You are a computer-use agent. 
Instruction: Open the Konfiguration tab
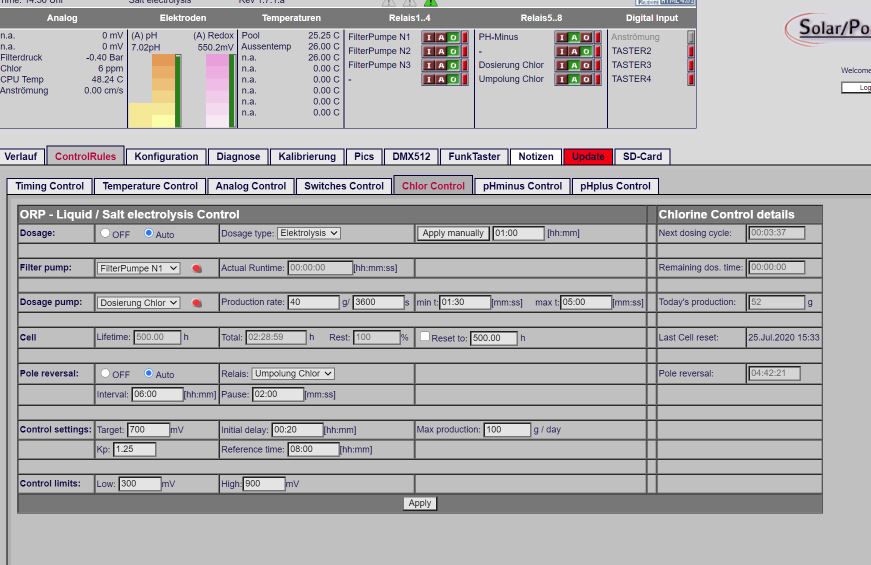(x=166, y=157)
